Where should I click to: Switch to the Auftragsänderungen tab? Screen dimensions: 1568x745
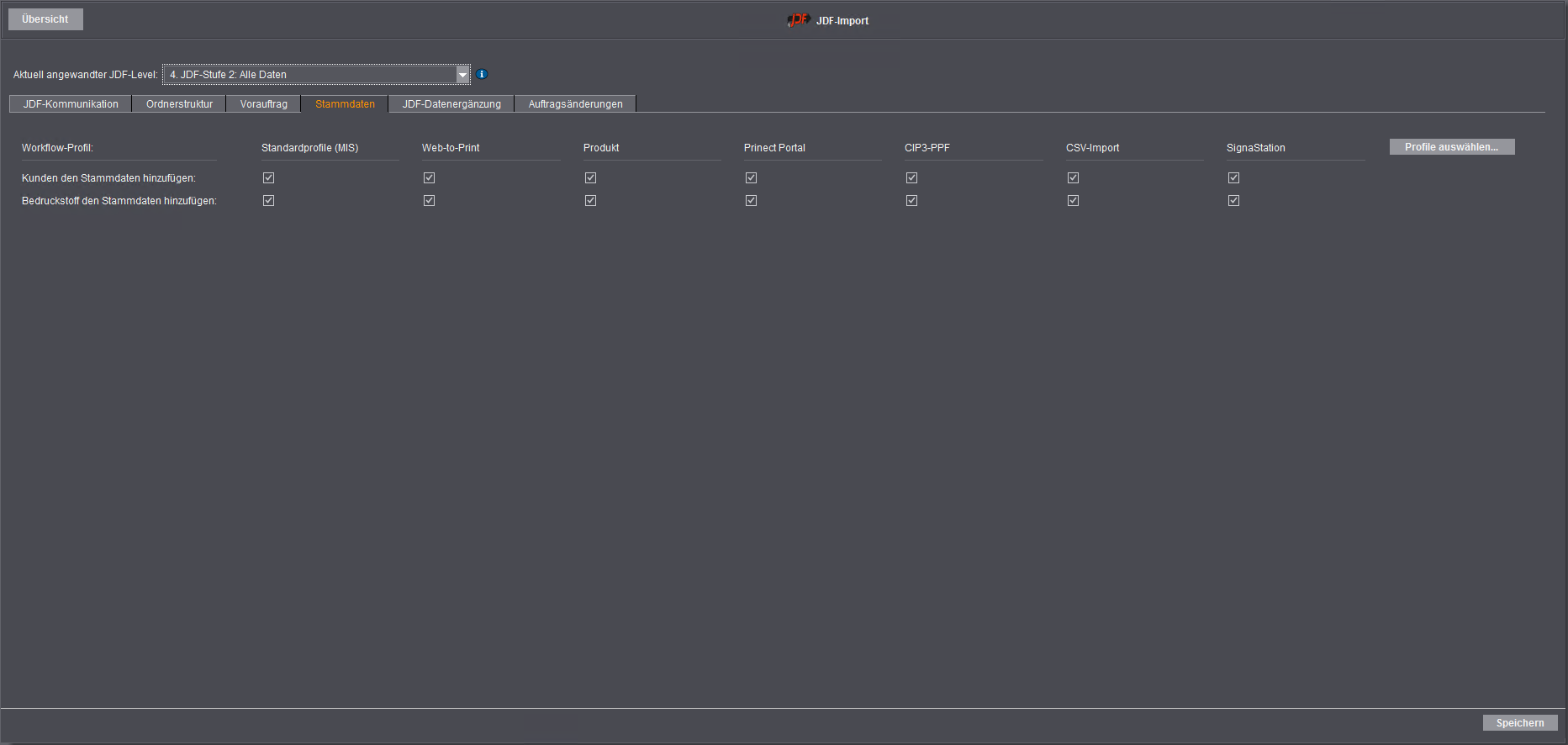point(575,104)
